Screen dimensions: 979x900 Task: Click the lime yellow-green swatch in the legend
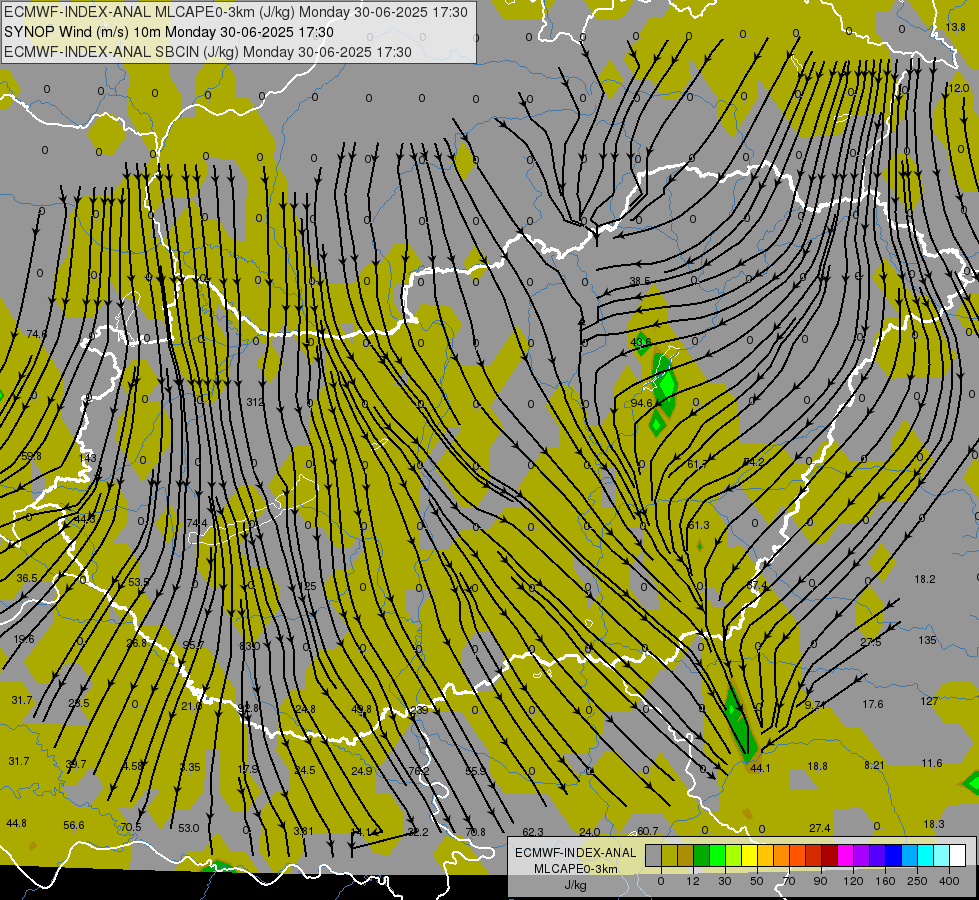point(734,855)
